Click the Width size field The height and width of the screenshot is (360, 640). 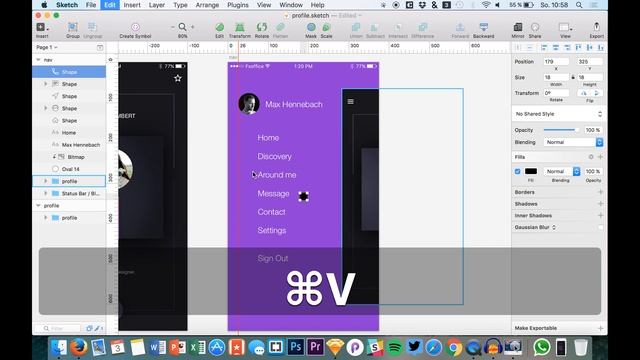(556, 77)
